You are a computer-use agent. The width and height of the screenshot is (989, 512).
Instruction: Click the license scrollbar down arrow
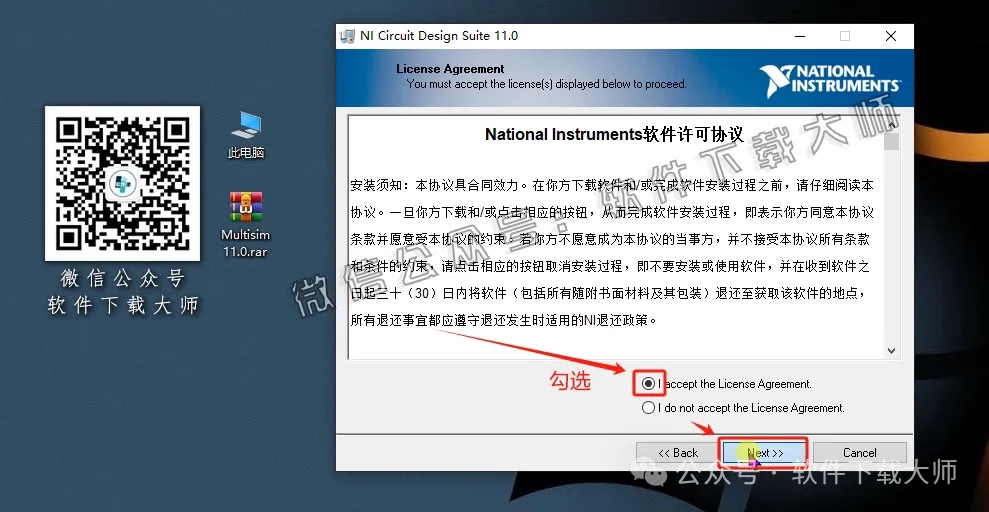(x=891, y=351)
